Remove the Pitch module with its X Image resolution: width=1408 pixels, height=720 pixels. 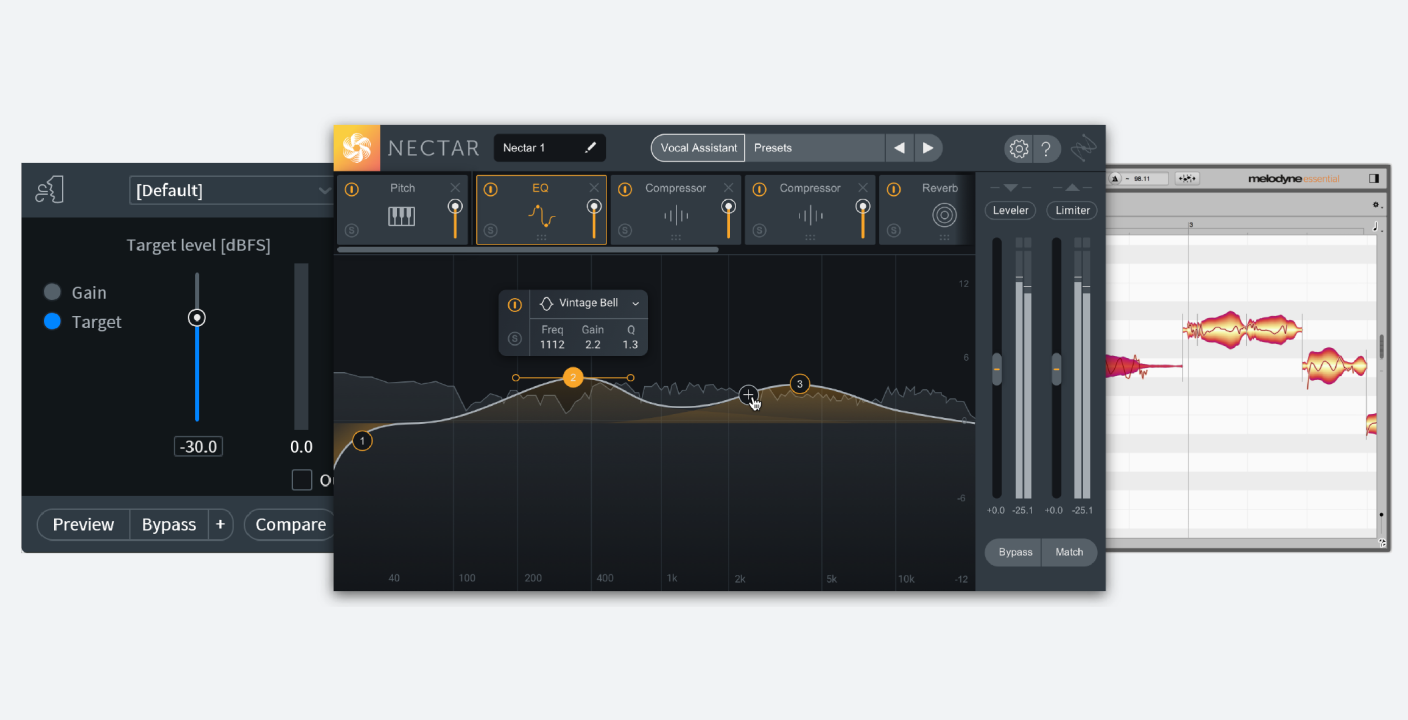pos(455,188)
